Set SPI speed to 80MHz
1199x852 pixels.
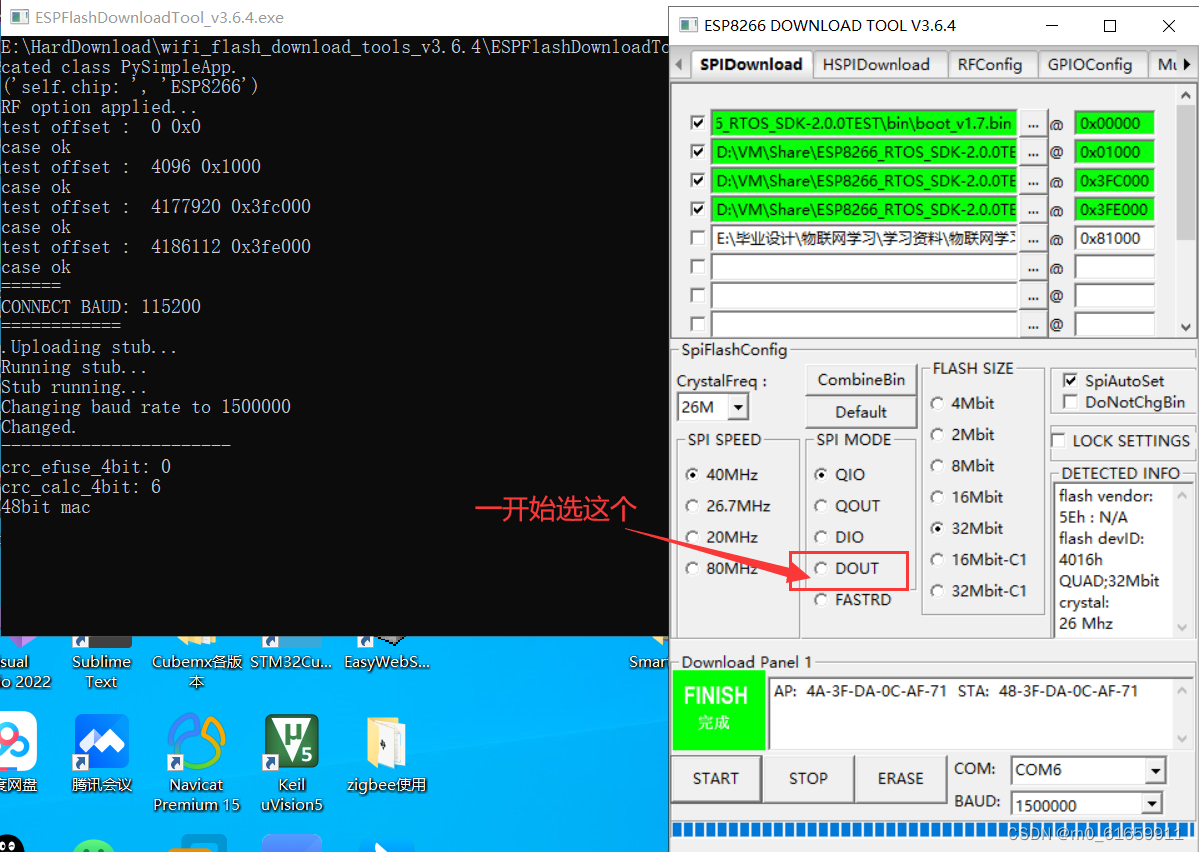coord(693,568)
